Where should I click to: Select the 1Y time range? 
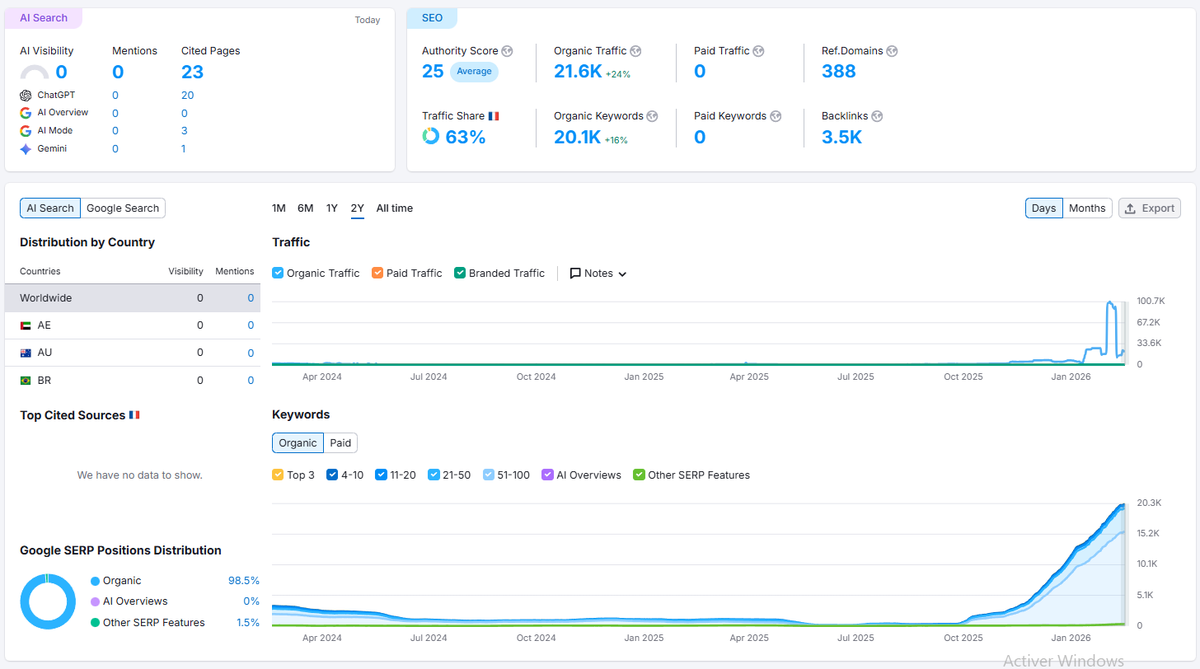332,208
